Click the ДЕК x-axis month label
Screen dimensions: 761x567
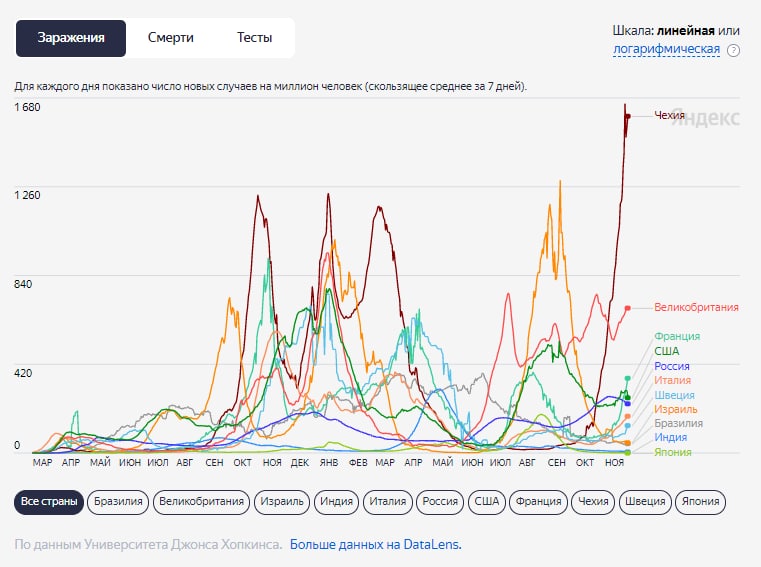pos(299,463)
